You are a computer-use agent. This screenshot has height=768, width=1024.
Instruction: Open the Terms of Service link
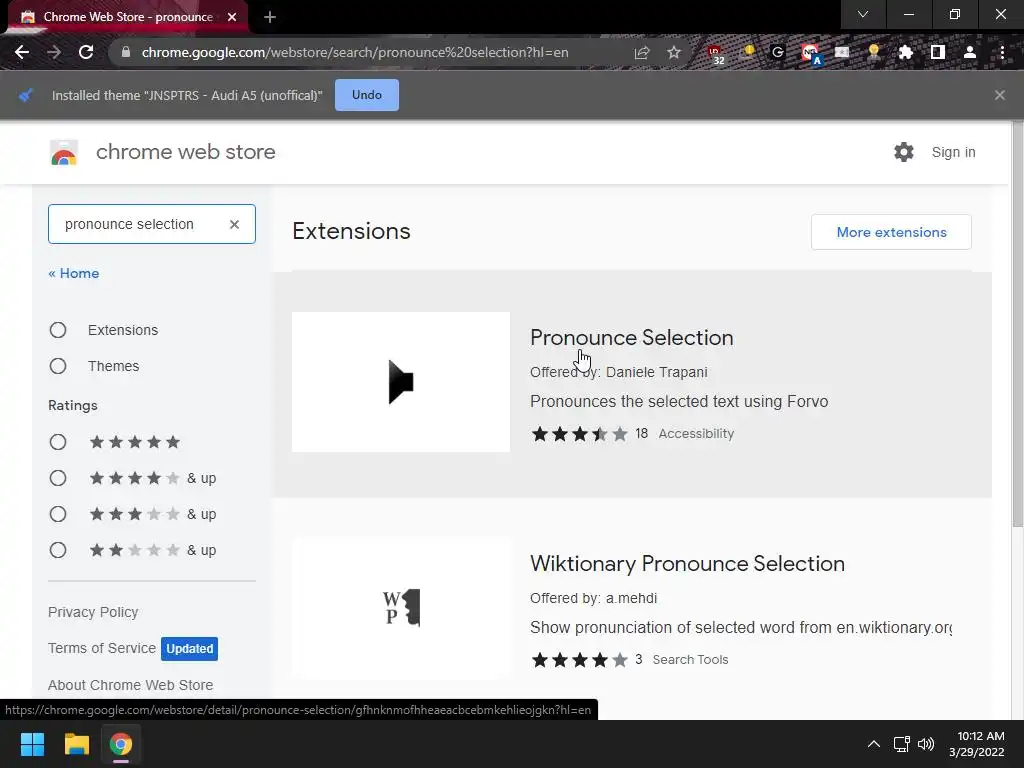point(102,648)
